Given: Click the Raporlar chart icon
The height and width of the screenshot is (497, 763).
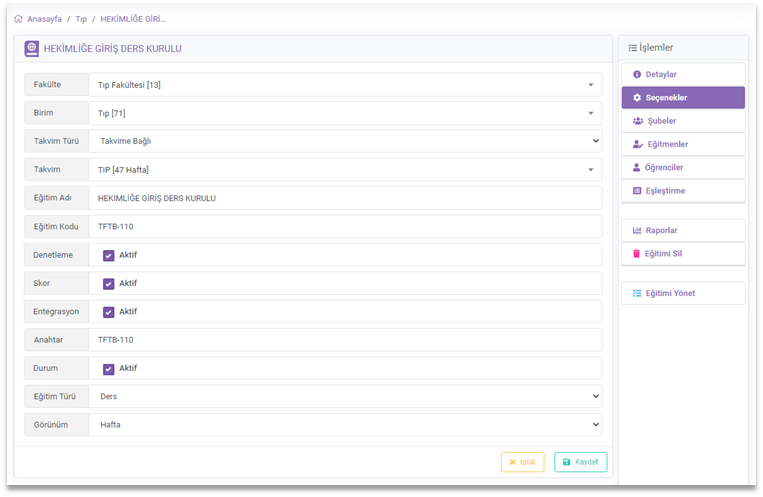Looking at the screenshot, I should (x=637, y=231).
